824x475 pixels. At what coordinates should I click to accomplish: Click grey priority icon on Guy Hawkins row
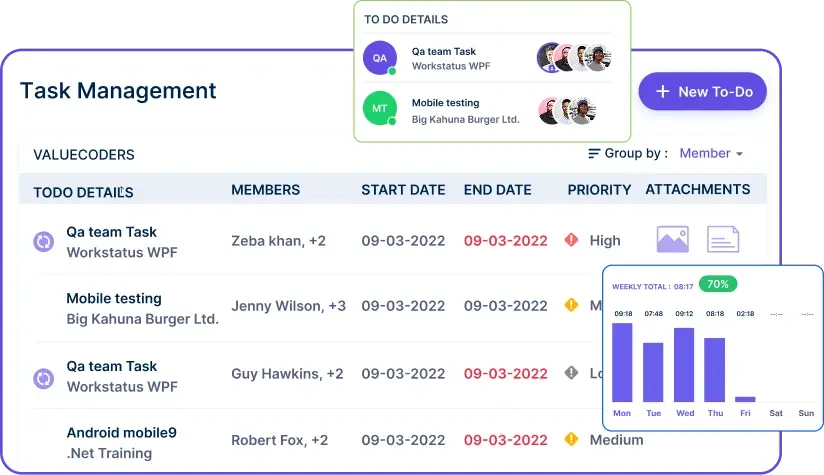[571, 373]
